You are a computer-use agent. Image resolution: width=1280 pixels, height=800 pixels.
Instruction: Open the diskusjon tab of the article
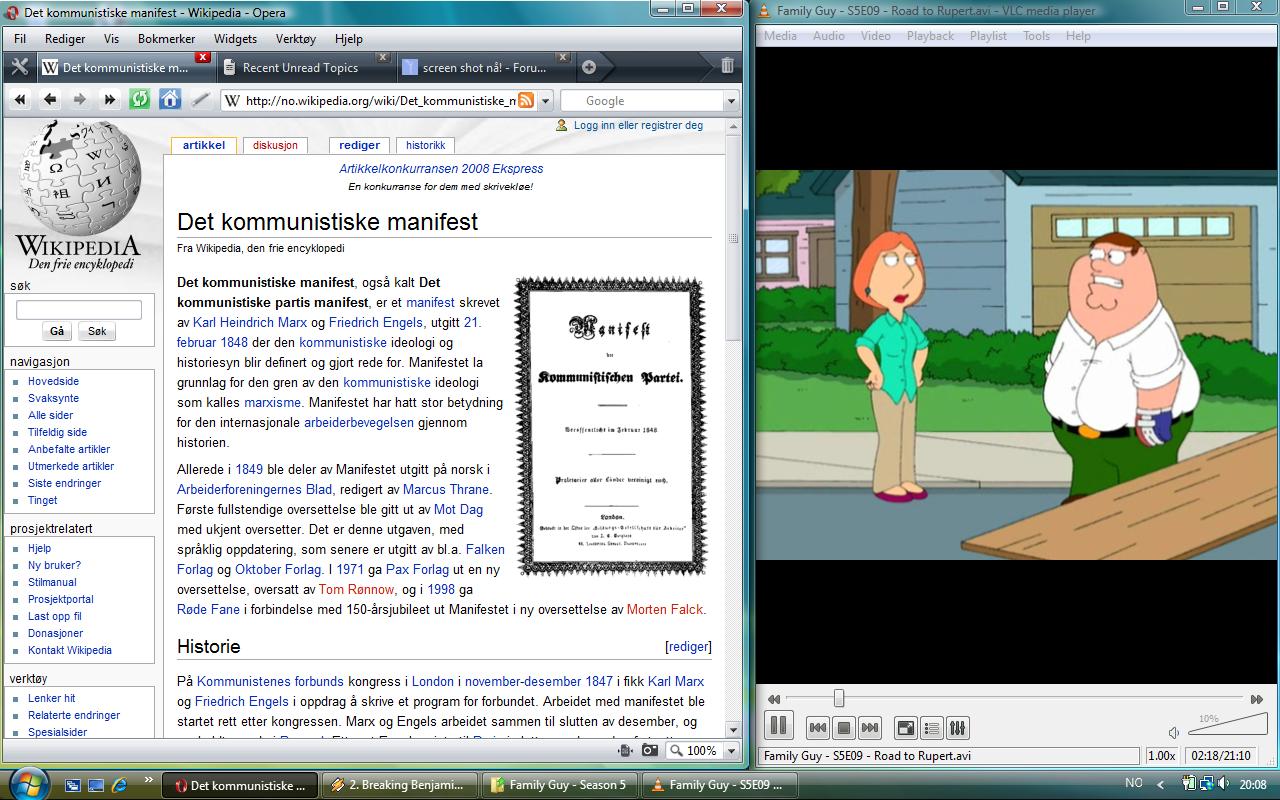[275, 145]
